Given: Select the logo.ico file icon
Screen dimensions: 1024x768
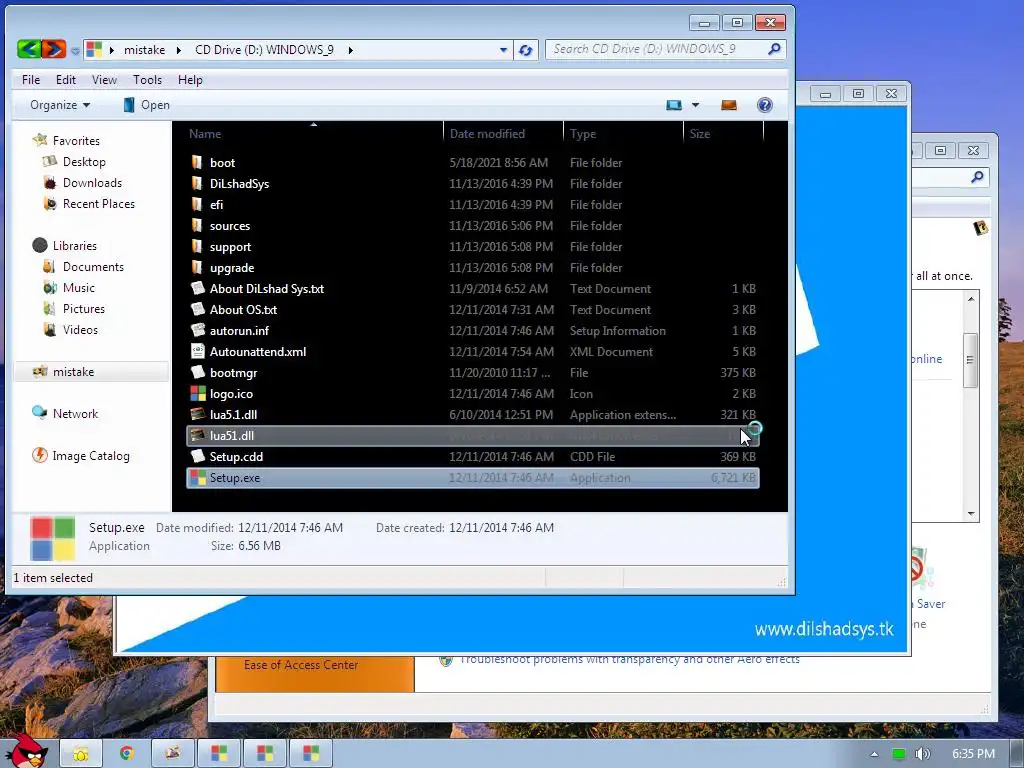Looking at the screenshot, I should point(197,393).
